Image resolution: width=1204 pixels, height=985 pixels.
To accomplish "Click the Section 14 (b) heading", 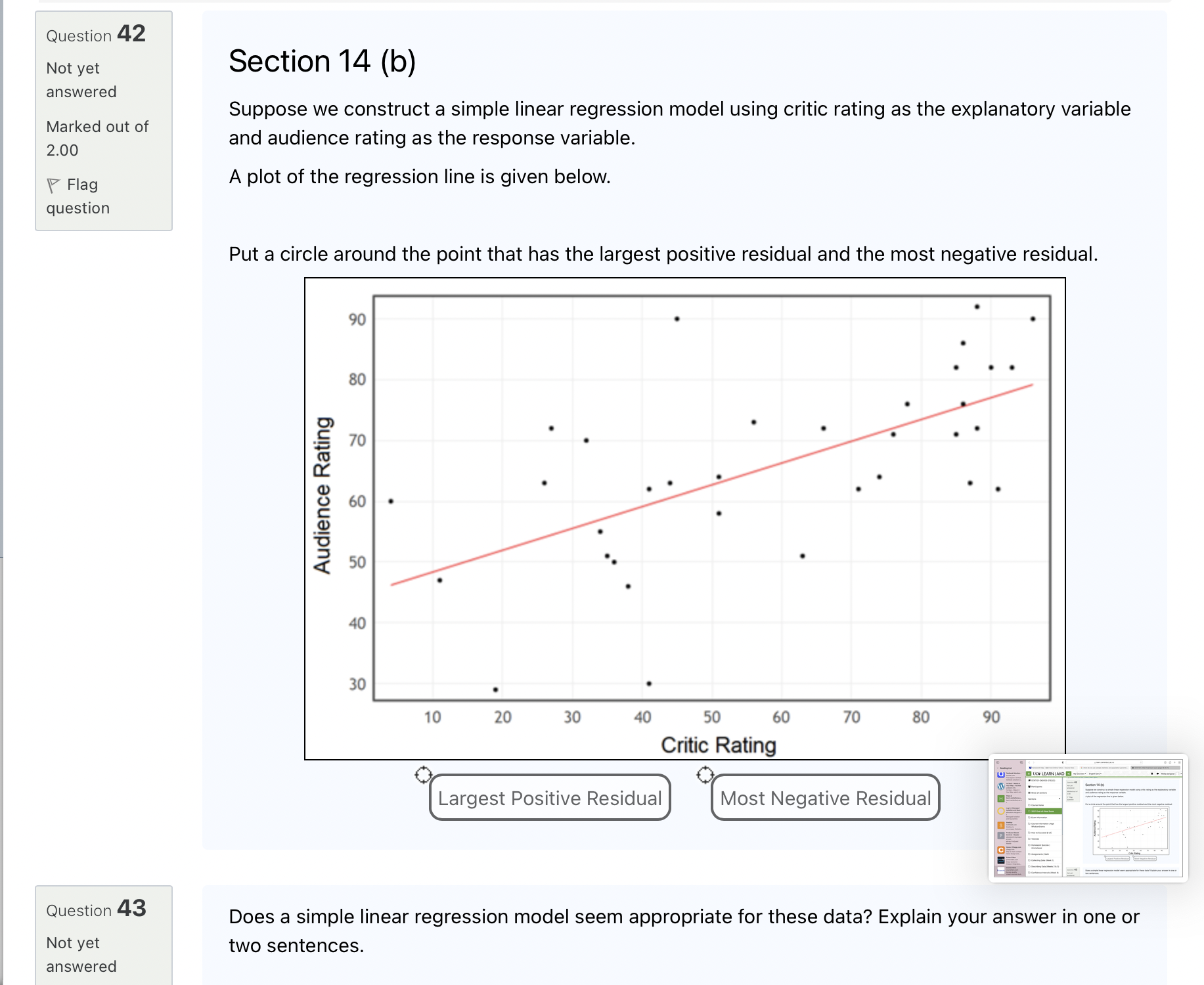I will (x=323, y=61).
